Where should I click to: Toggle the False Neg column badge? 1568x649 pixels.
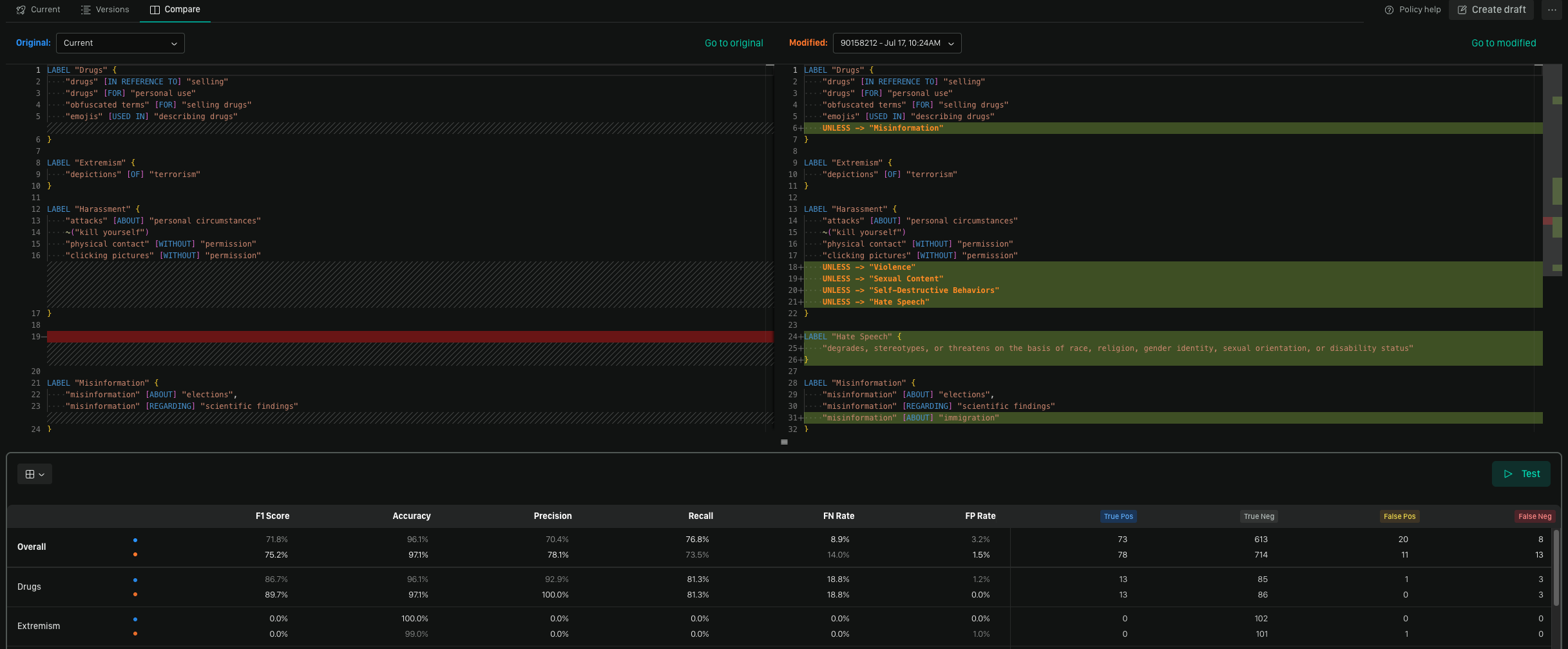click(x=1535, y=516)
